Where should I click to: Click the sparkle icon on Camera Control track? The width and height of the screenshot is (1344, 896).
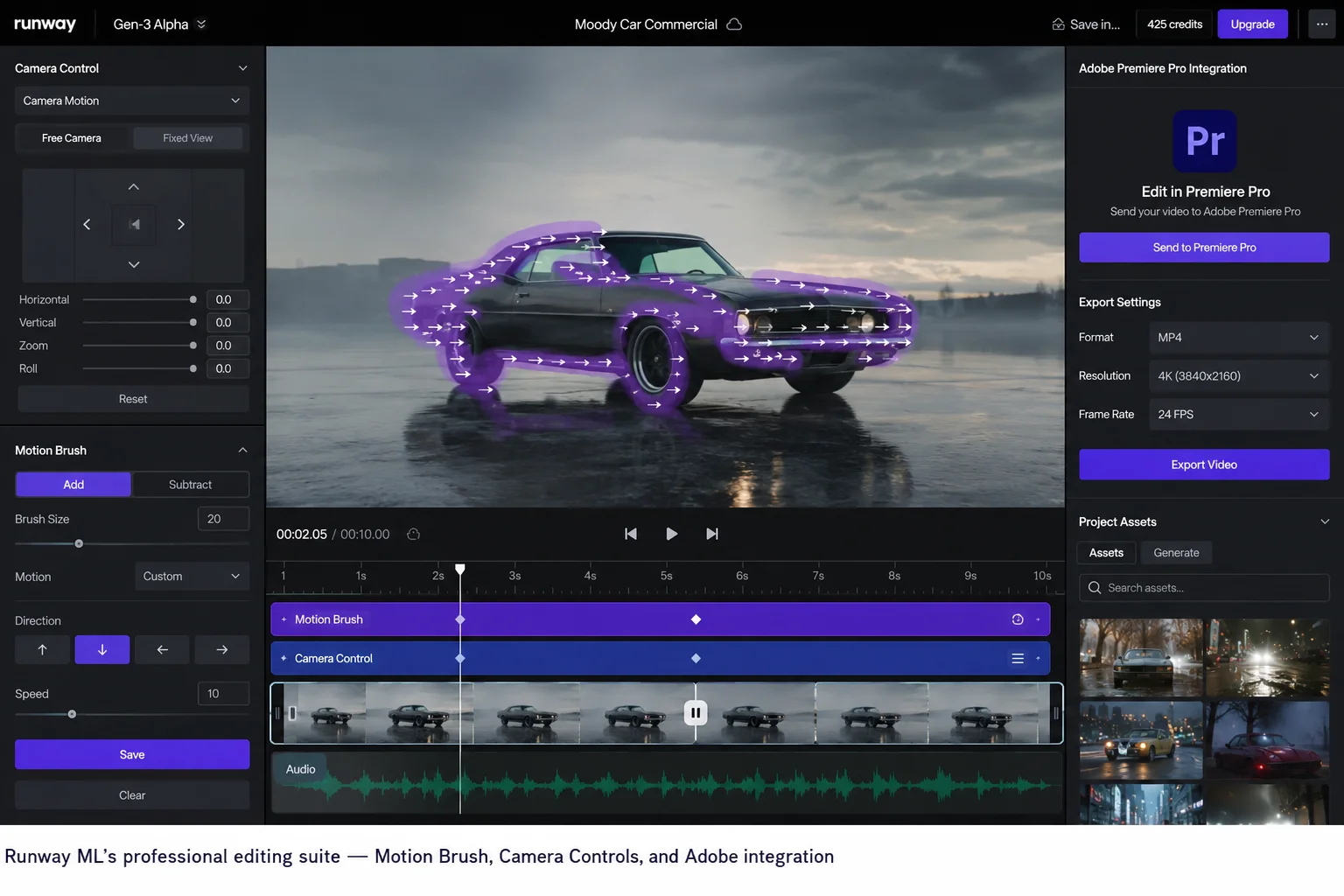[283, 659]
